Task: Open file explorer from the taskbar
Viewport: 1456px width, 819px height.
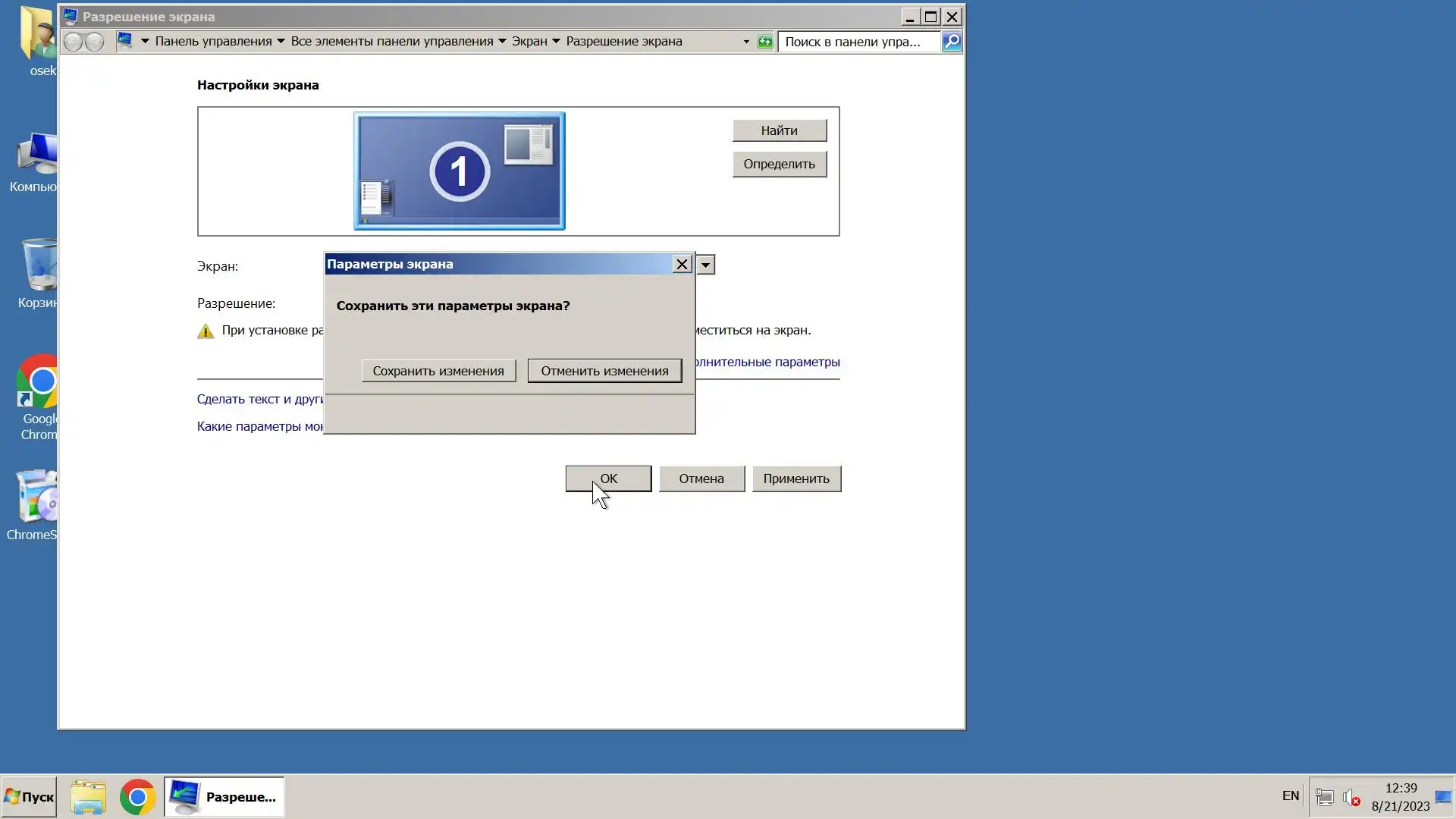Action: (88, 797)
